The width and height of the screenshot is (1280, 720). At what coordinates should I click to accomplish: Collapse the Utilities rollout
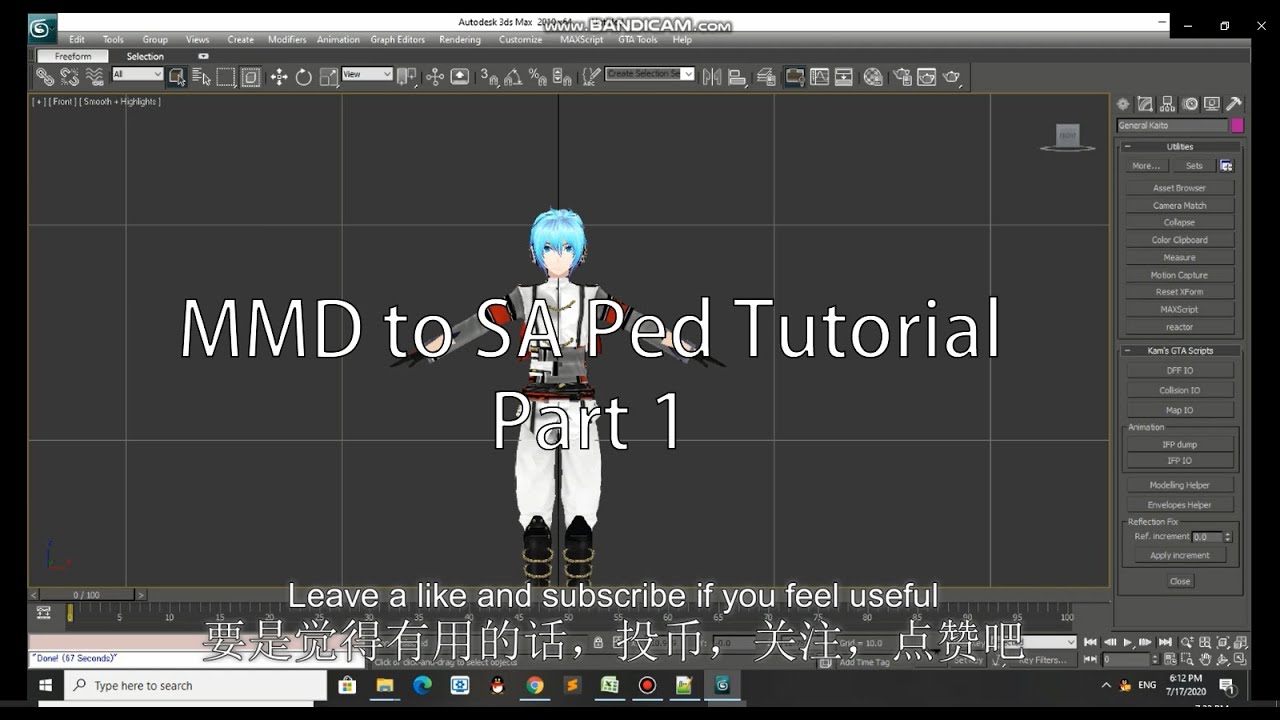coord(1180,146)
